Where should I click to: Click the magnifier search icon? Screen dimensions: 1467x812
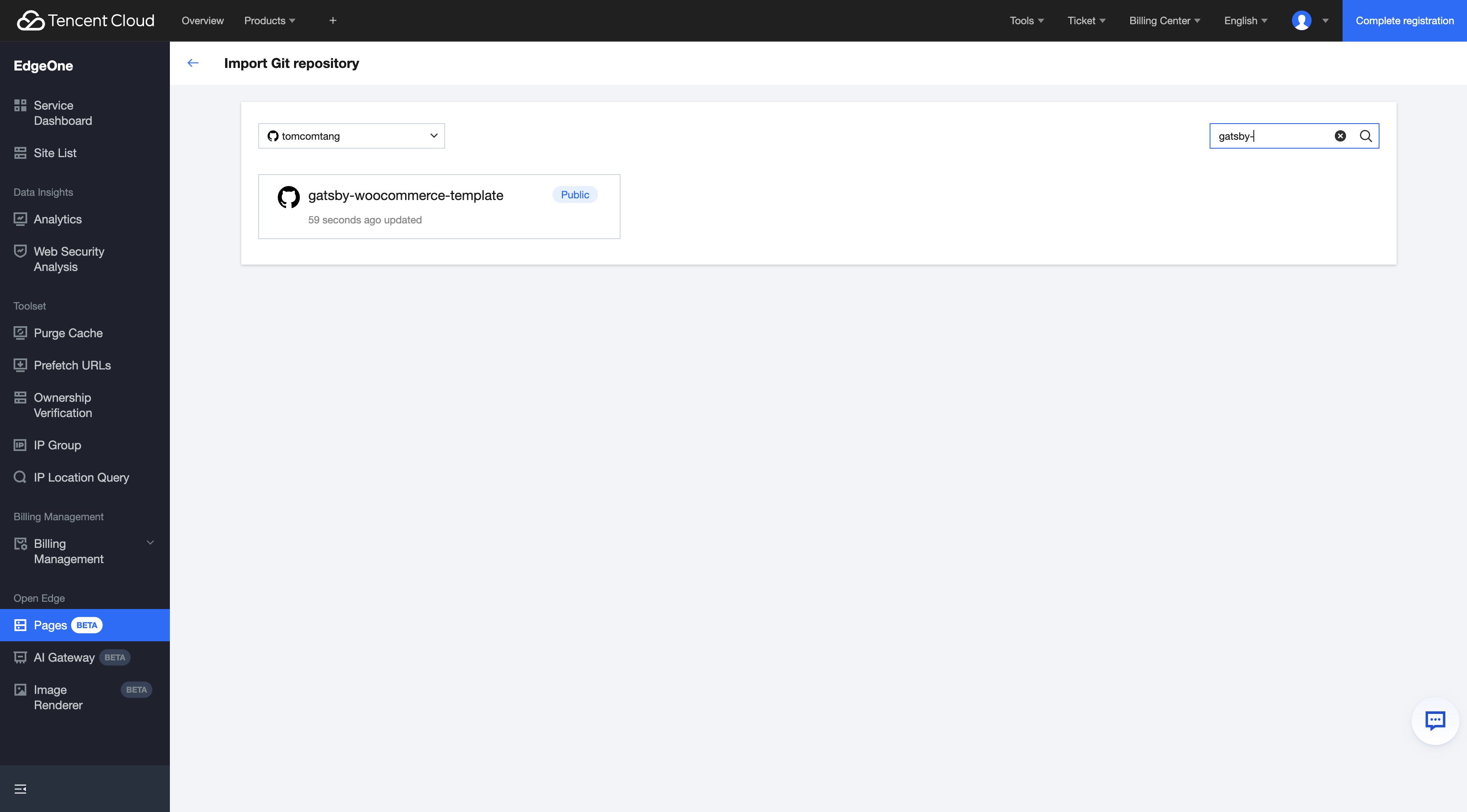tap(1365, 135)
